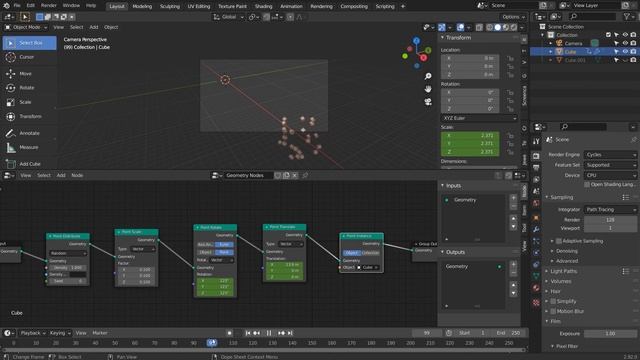640x360 pixels.
Task: Open the Render menu
Action: (49, 6)
